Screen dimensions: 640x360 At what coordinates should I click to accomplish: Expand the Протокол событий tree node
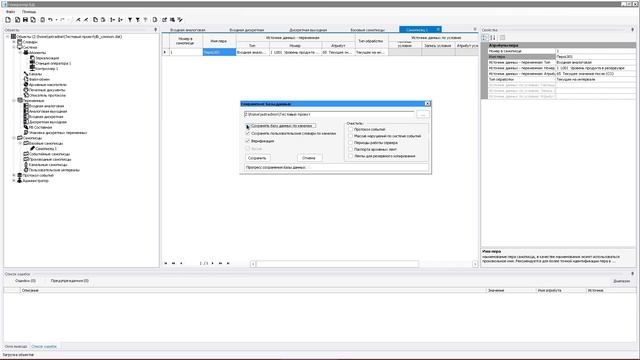point(14,175)
